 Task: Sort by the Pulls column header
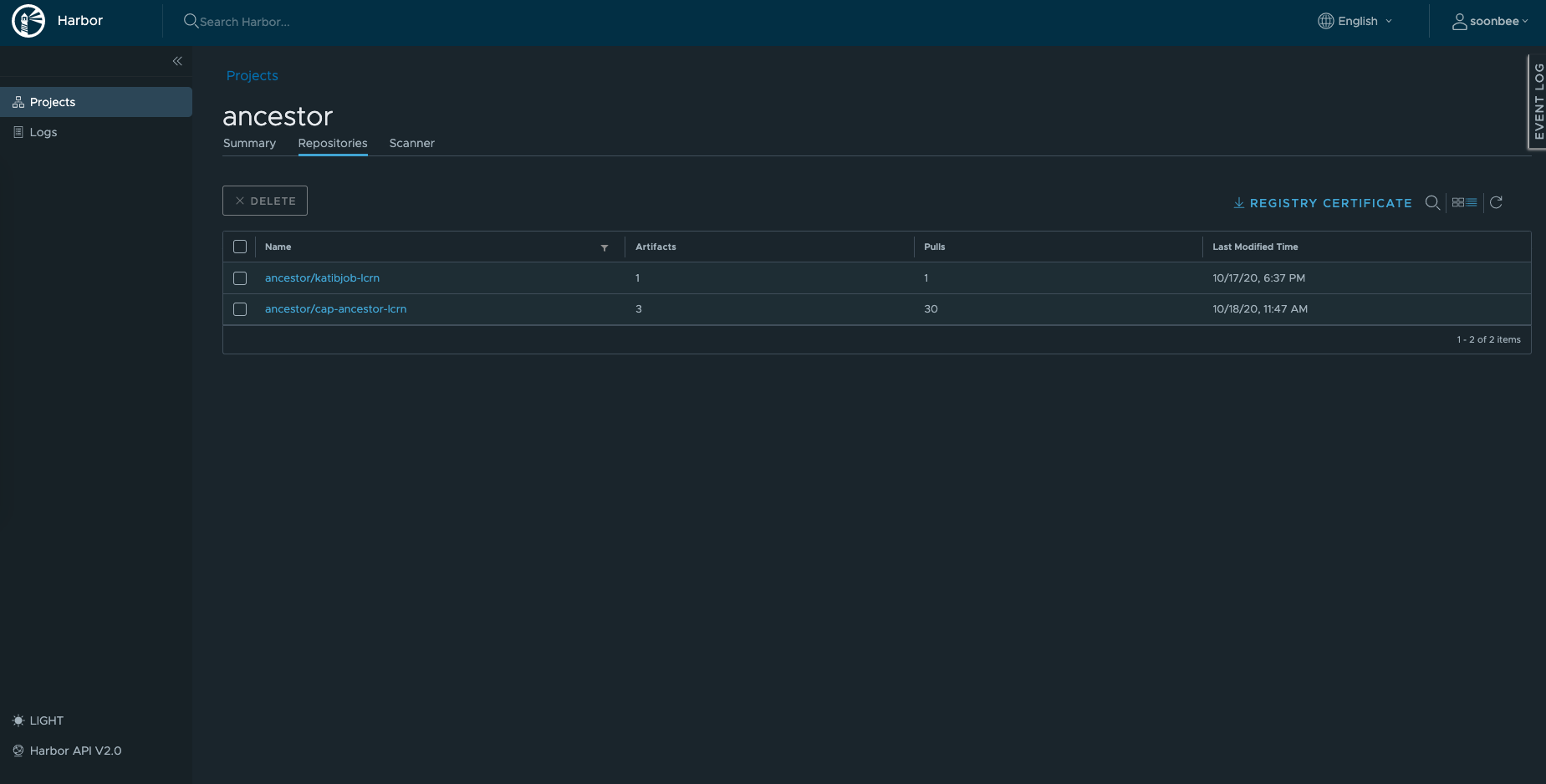point(935,247)
